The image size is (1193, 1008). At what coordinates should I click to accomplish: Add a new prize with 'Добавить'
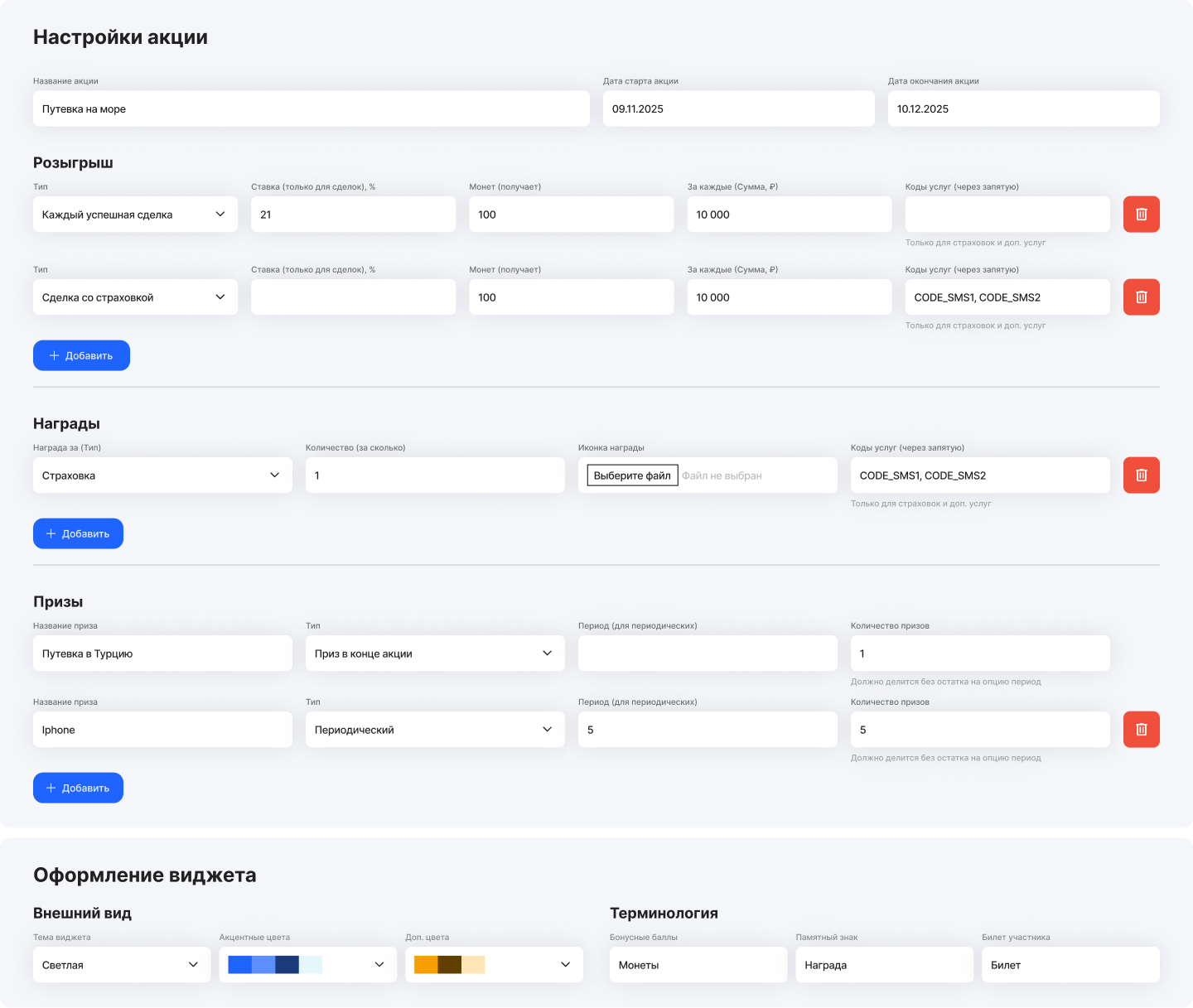tap(78, 788)
